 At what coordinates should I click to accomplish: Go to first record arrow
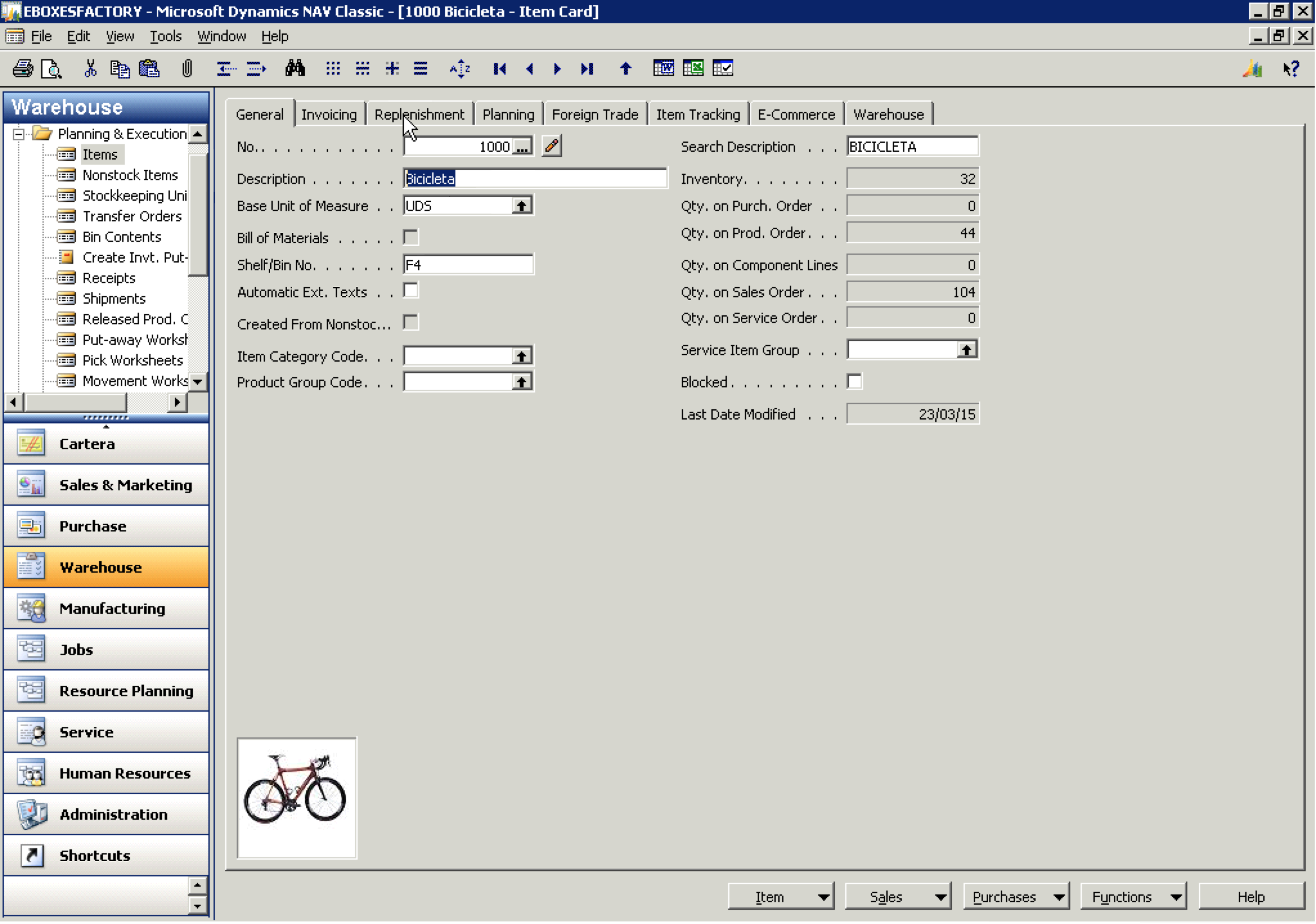[500, 68]
